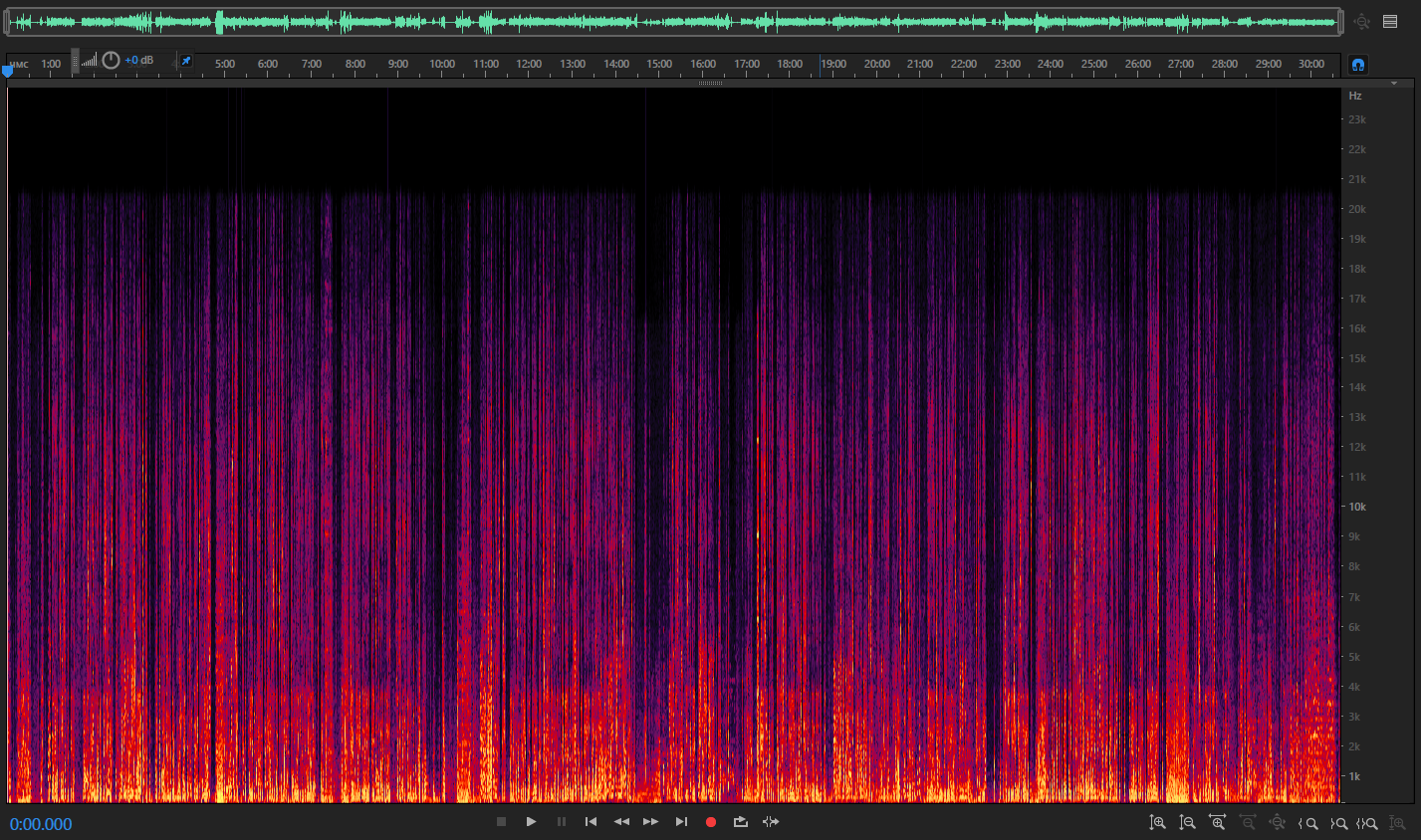Click the red Record button
Screen dimensions: 1421x840
pyautogui.click(x=711, y=822)
